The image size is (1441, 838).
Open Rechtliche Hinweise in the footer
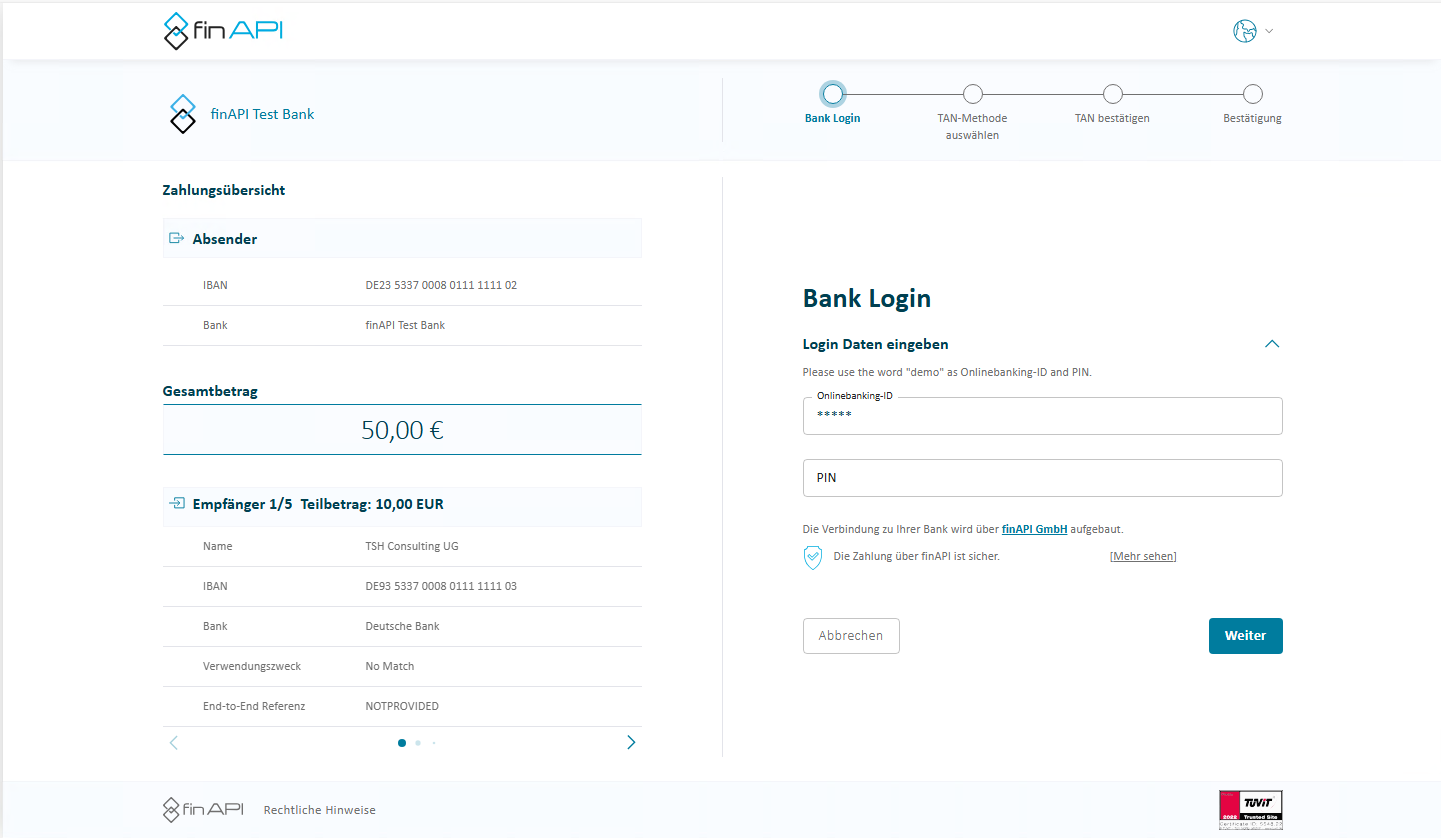[x=320, y=810]
